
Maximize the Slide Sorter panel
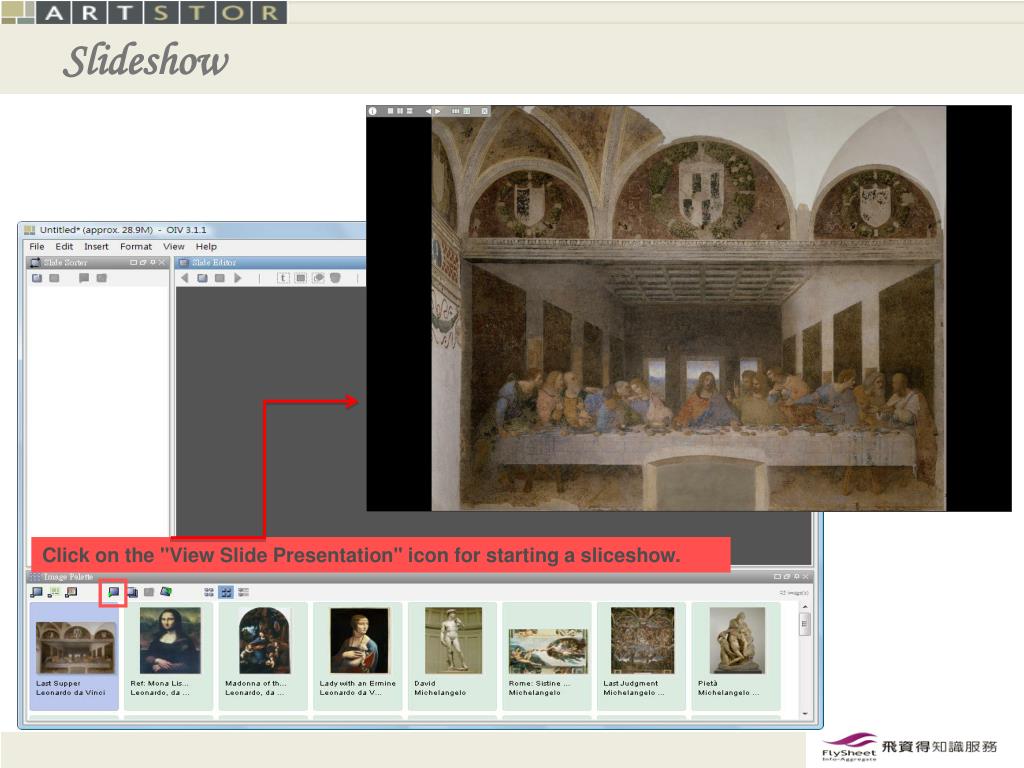pyautogui.click(x=133, y=263)
